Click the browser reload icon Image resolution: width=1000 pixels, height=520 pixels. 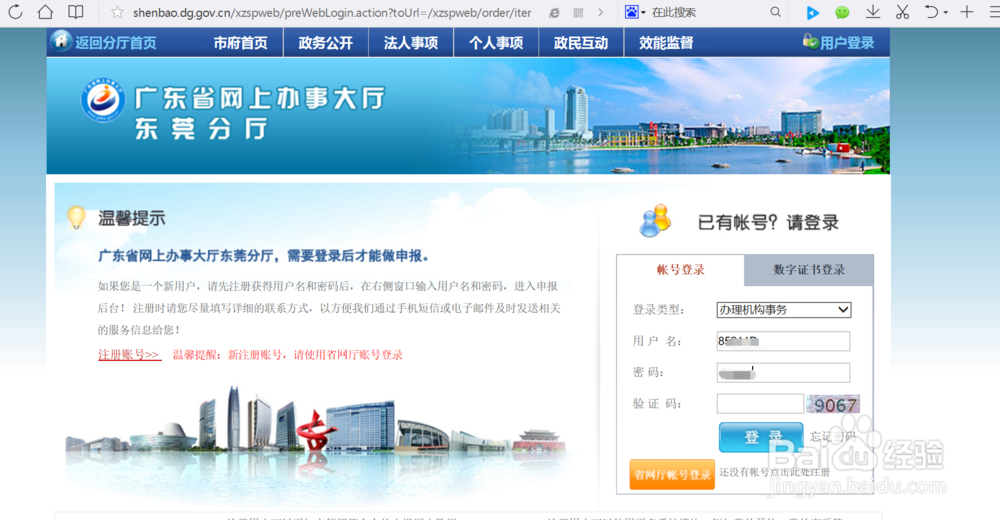(15, 12)
